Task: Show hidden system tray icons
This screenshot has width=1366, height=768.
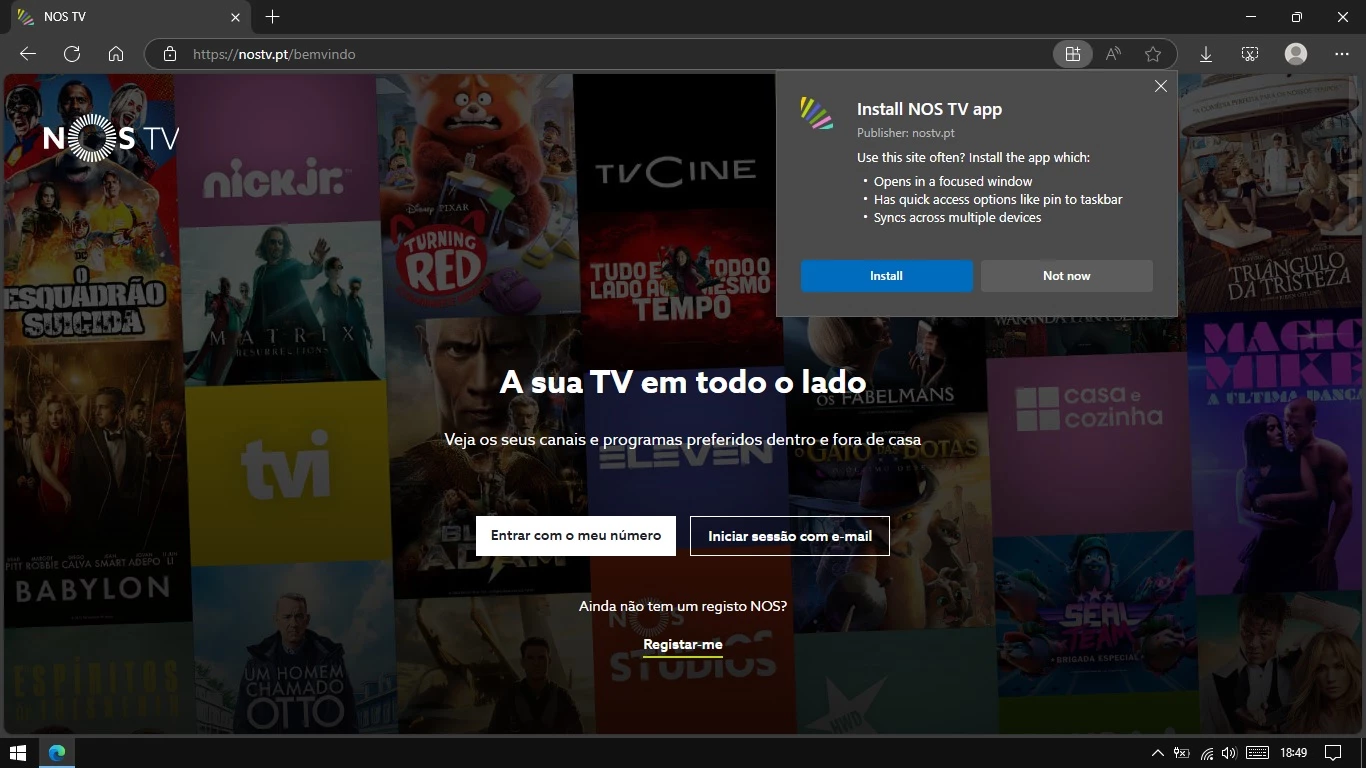Action: click(x=1158, y=753)
